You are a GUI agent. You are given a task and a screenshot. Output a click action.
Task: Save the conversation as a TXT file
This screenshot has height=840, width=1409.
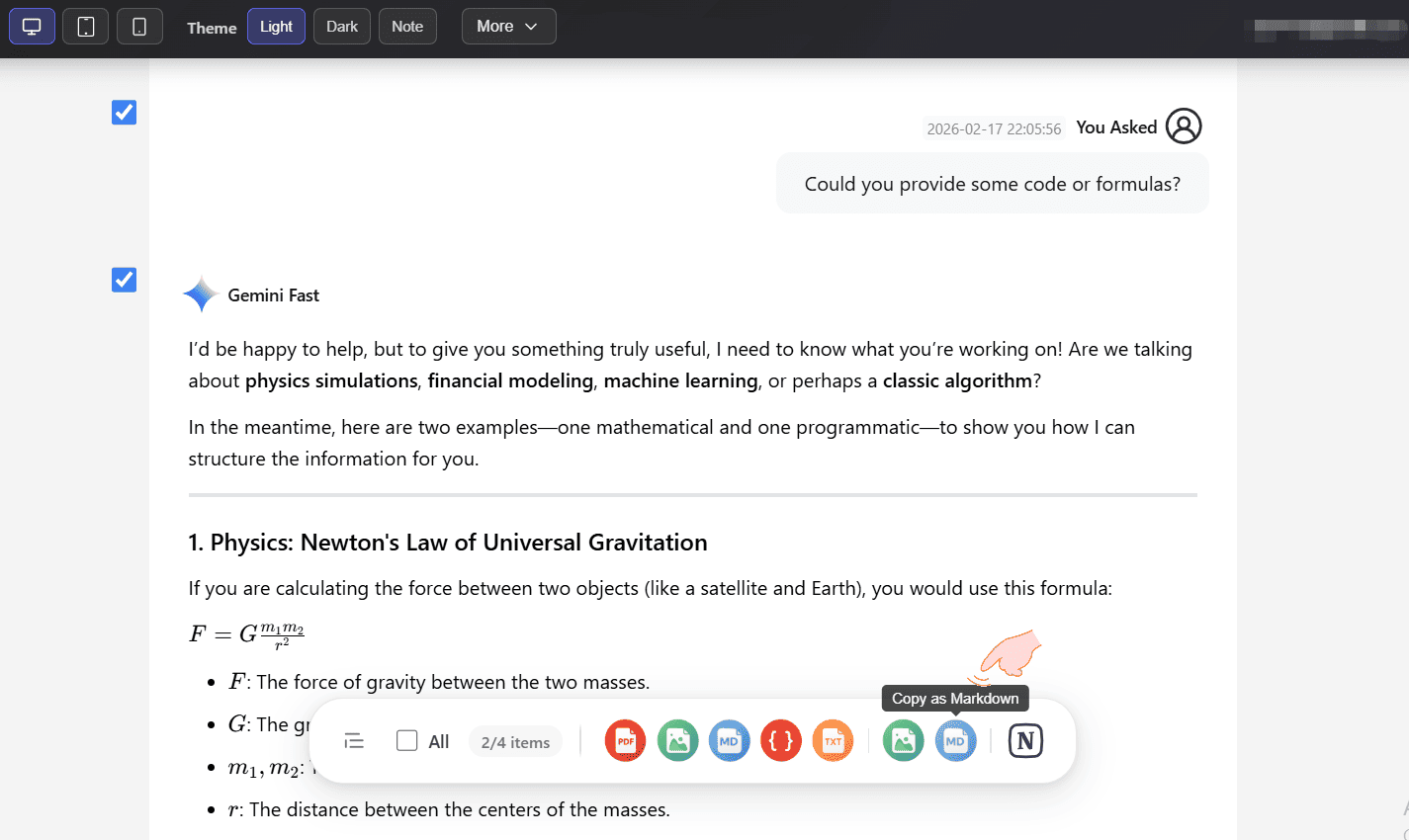point(832,740)
